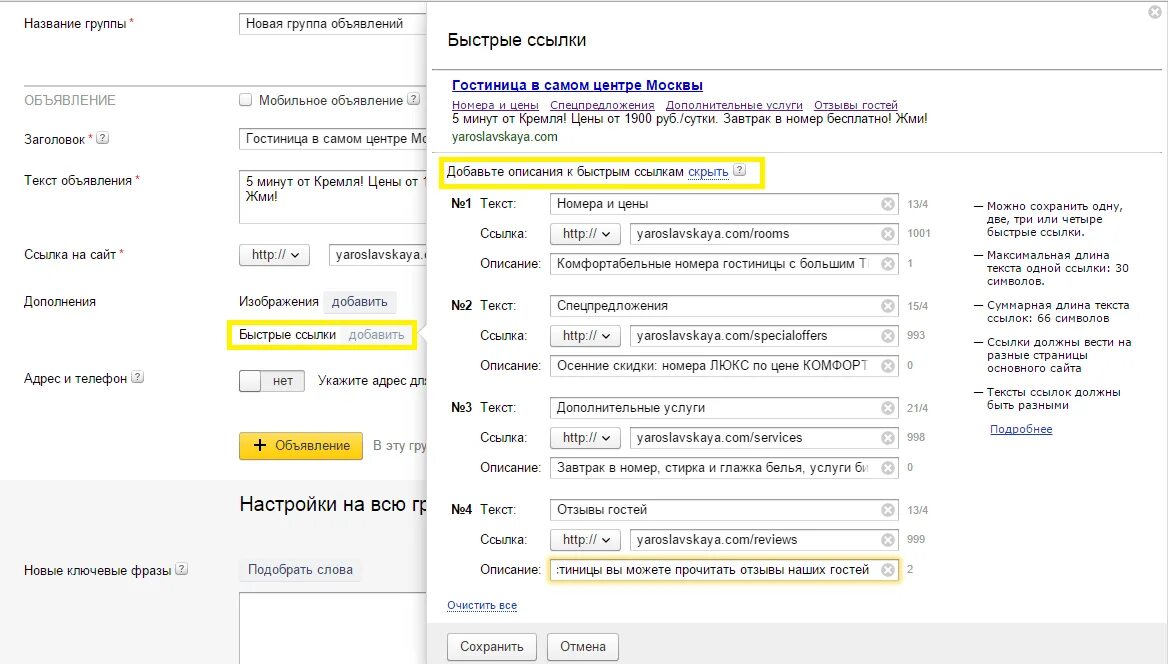Click help icon next to 'скрыть' link
The height and width of the screenshot is (664, 1168).
tap(739, 171)
